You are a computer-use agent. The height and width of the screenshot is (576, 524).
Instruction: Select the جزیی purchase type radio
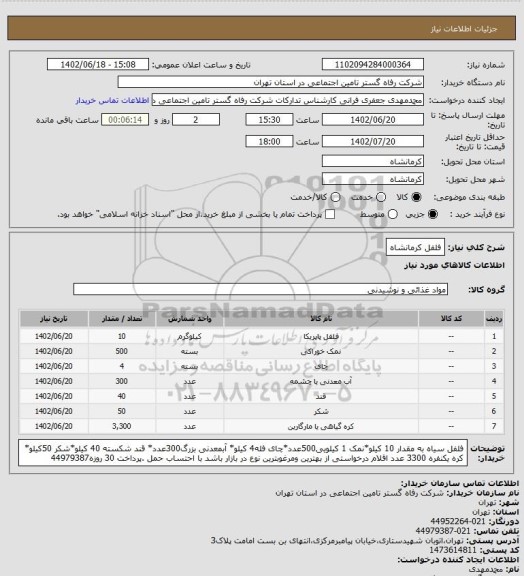click(x=433, y=215)
